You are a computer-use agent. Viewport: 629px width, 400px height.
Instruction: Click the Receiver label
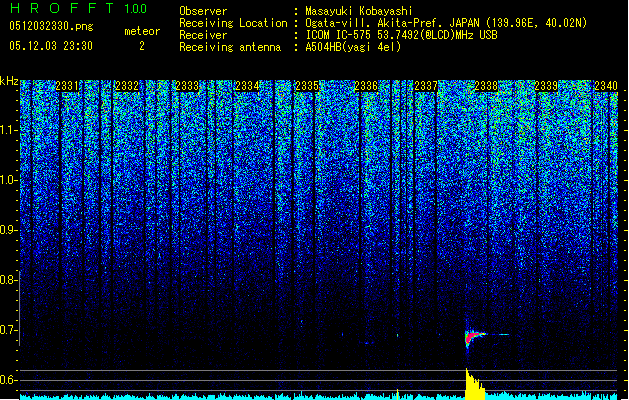(203, 35)
